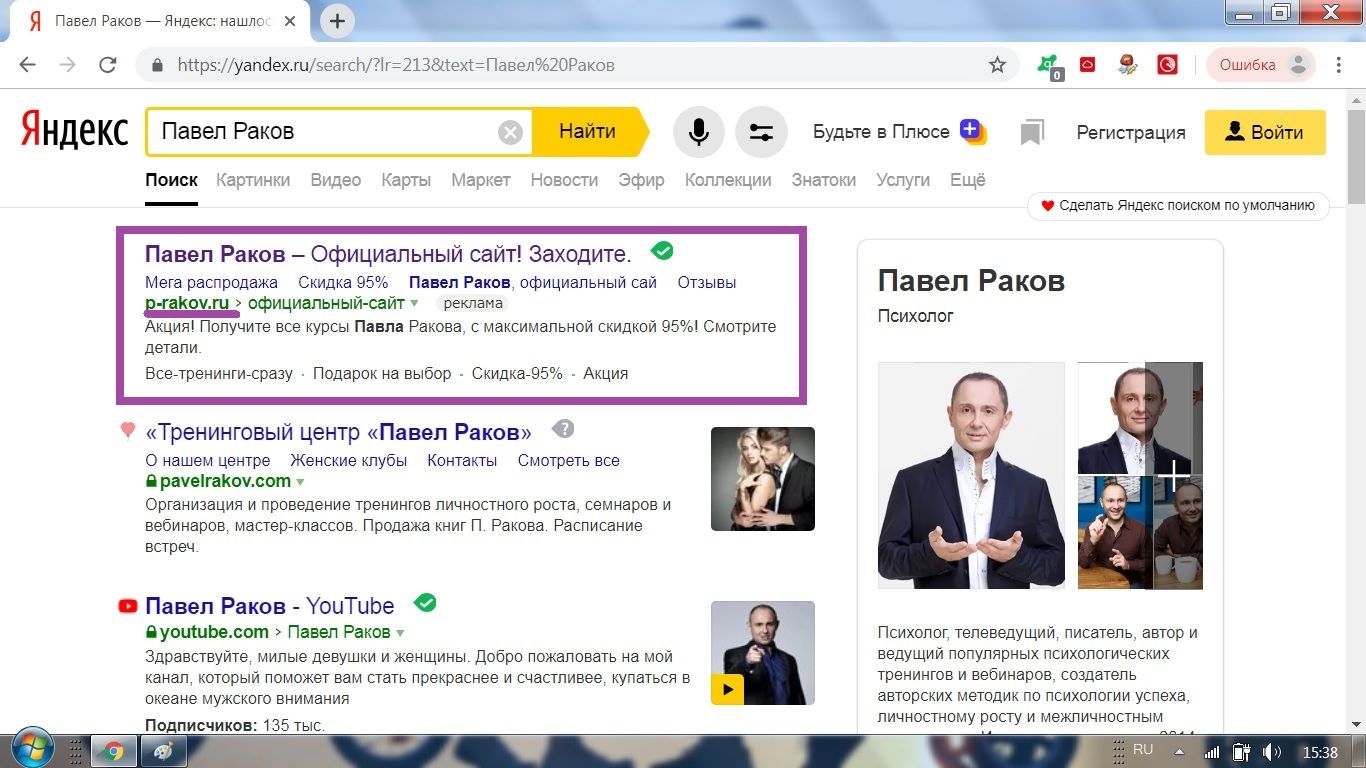The width and height of the screenshot is (1366, 768).
Task: Switch to Видео tab
Action: click(x=336, y=180)
